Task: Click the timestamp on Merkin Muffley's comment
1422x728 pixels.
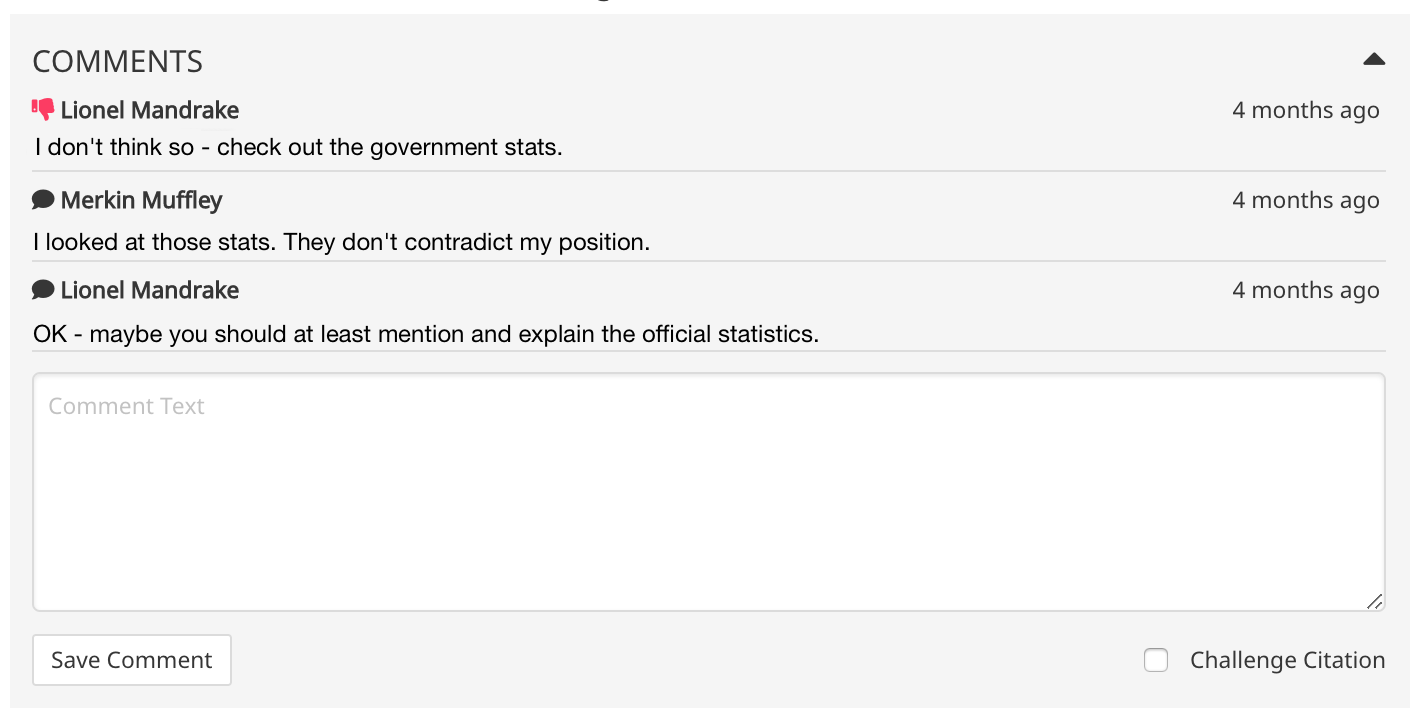Action: [x=1306, y=200]
